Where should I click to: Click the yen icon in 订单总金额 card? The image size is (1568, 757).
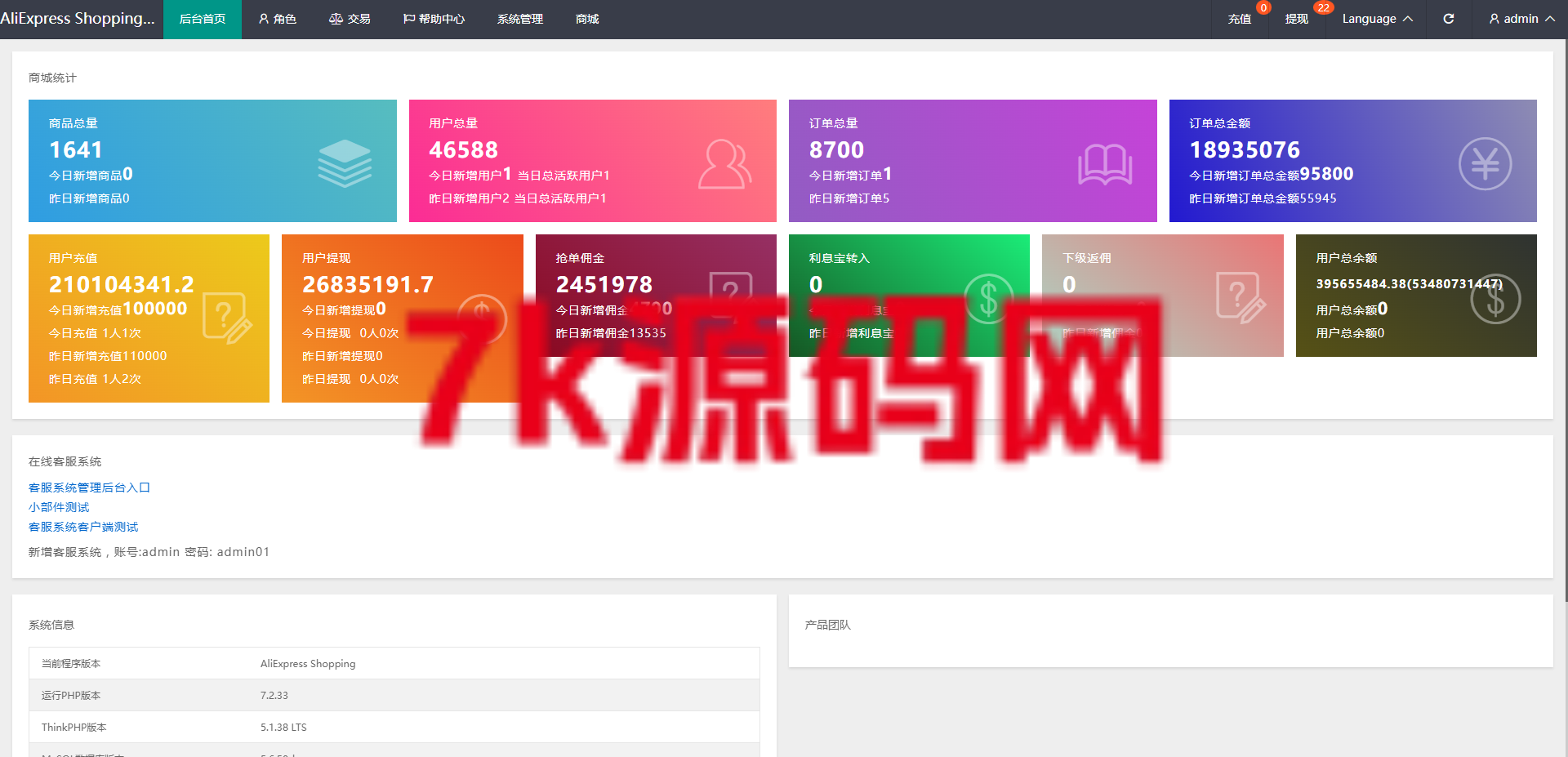point(1485,163)
